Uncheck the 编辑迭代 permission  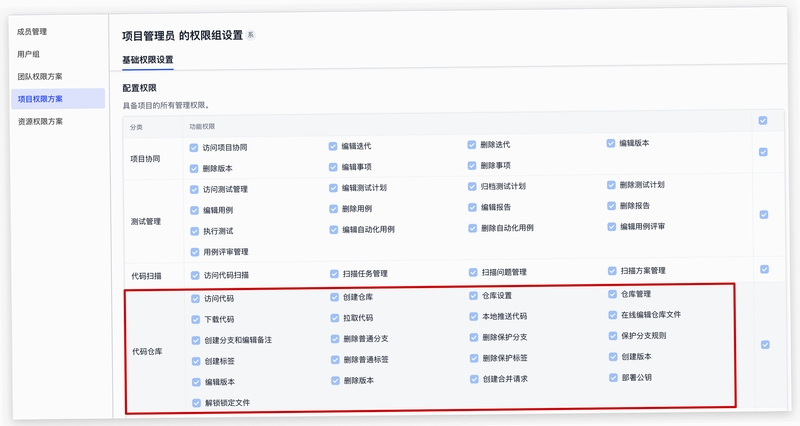333,146
